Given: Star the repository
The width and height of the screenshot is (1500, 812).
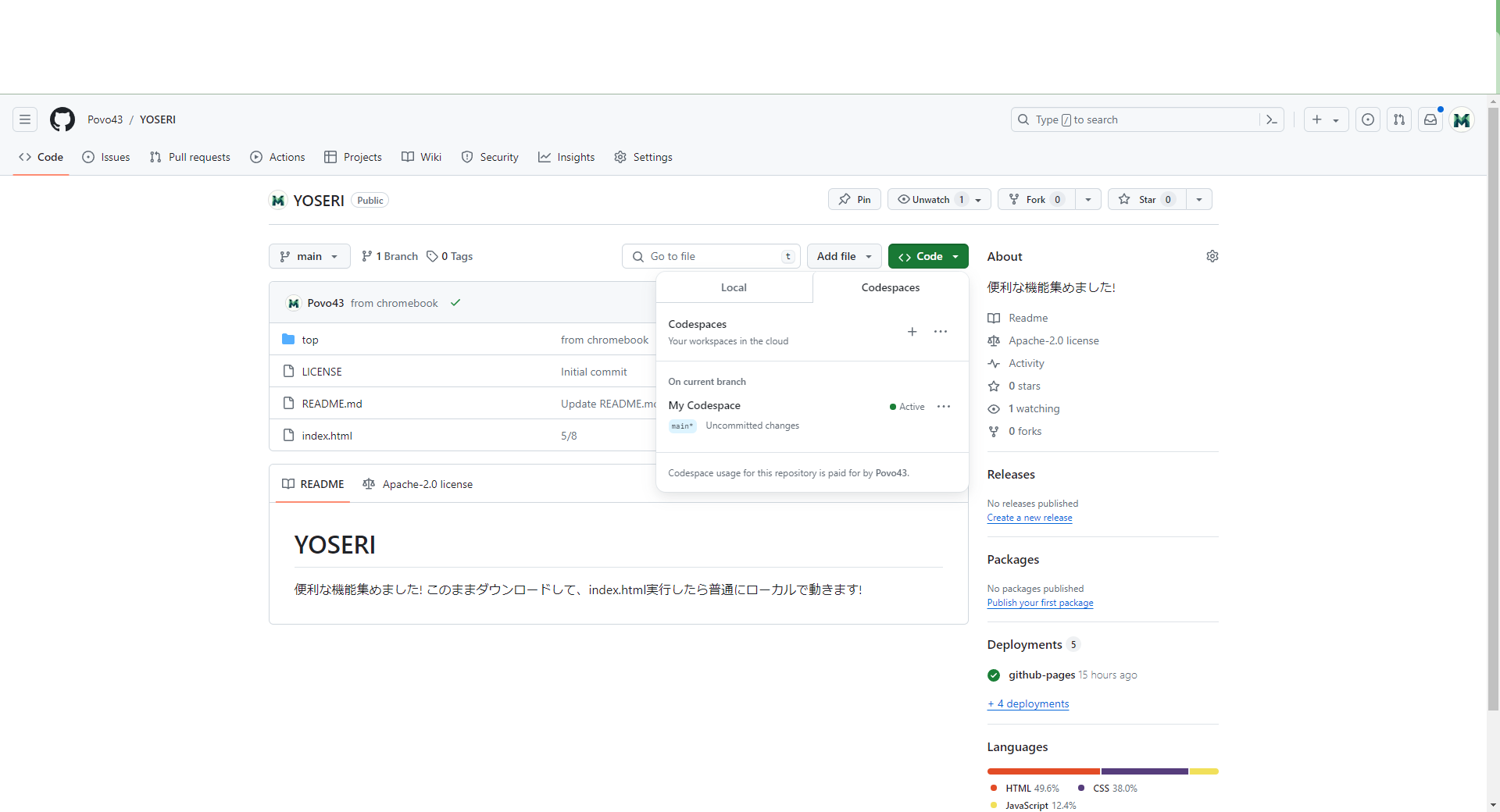Looking at the screenshot, I should pyautogui.click(x=1145, y=199).
